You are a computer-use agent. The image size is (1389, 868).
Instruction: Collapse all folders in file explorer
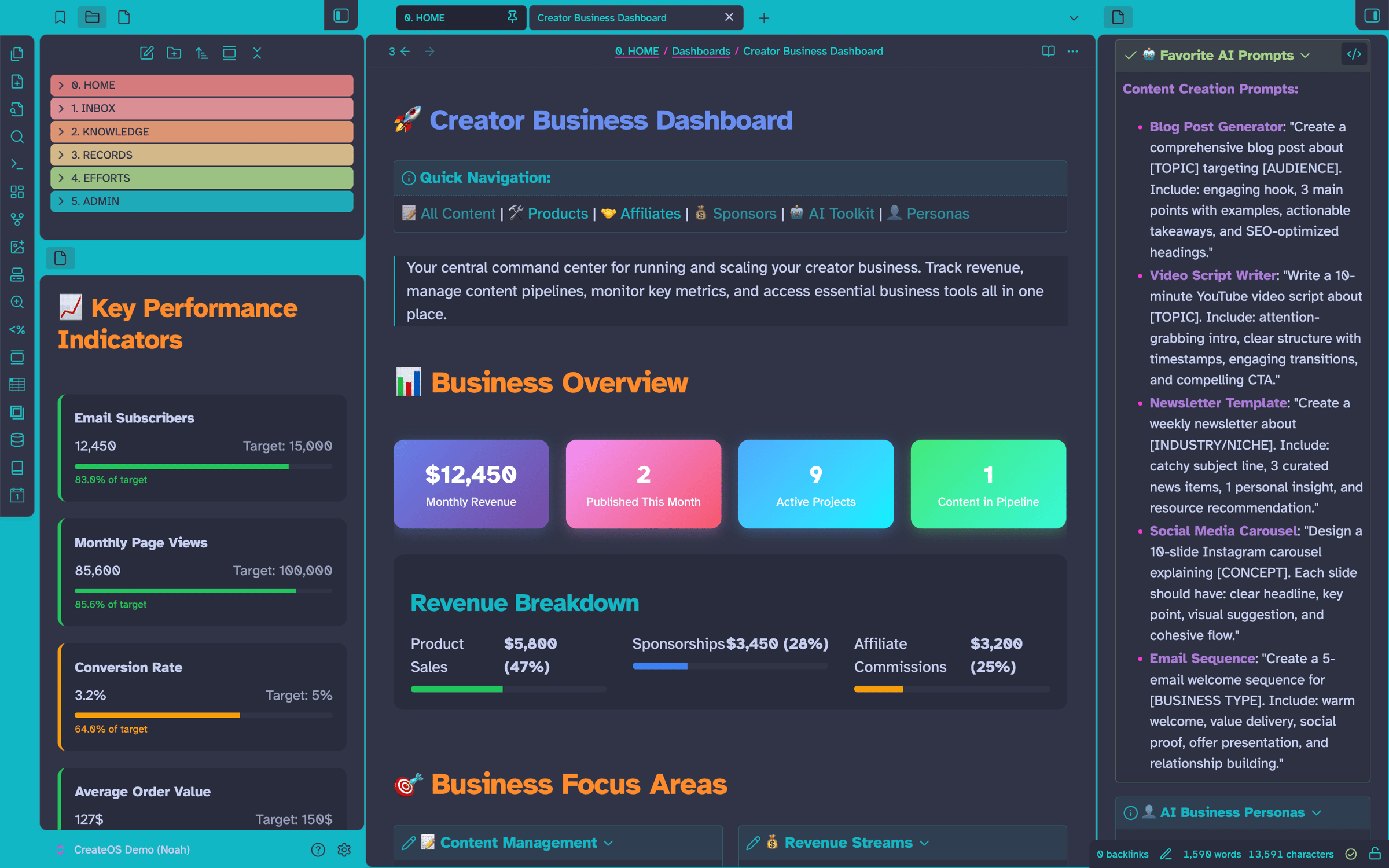tap(257, 53)
